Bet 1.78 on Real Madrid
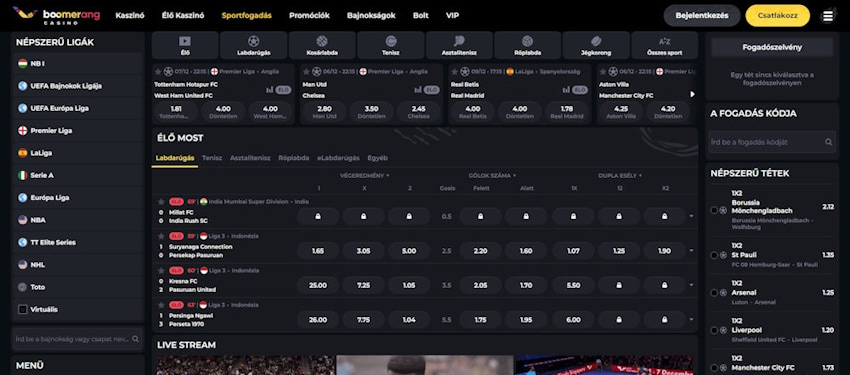This screenshot has width=850, height=375. tap(566, 112)
